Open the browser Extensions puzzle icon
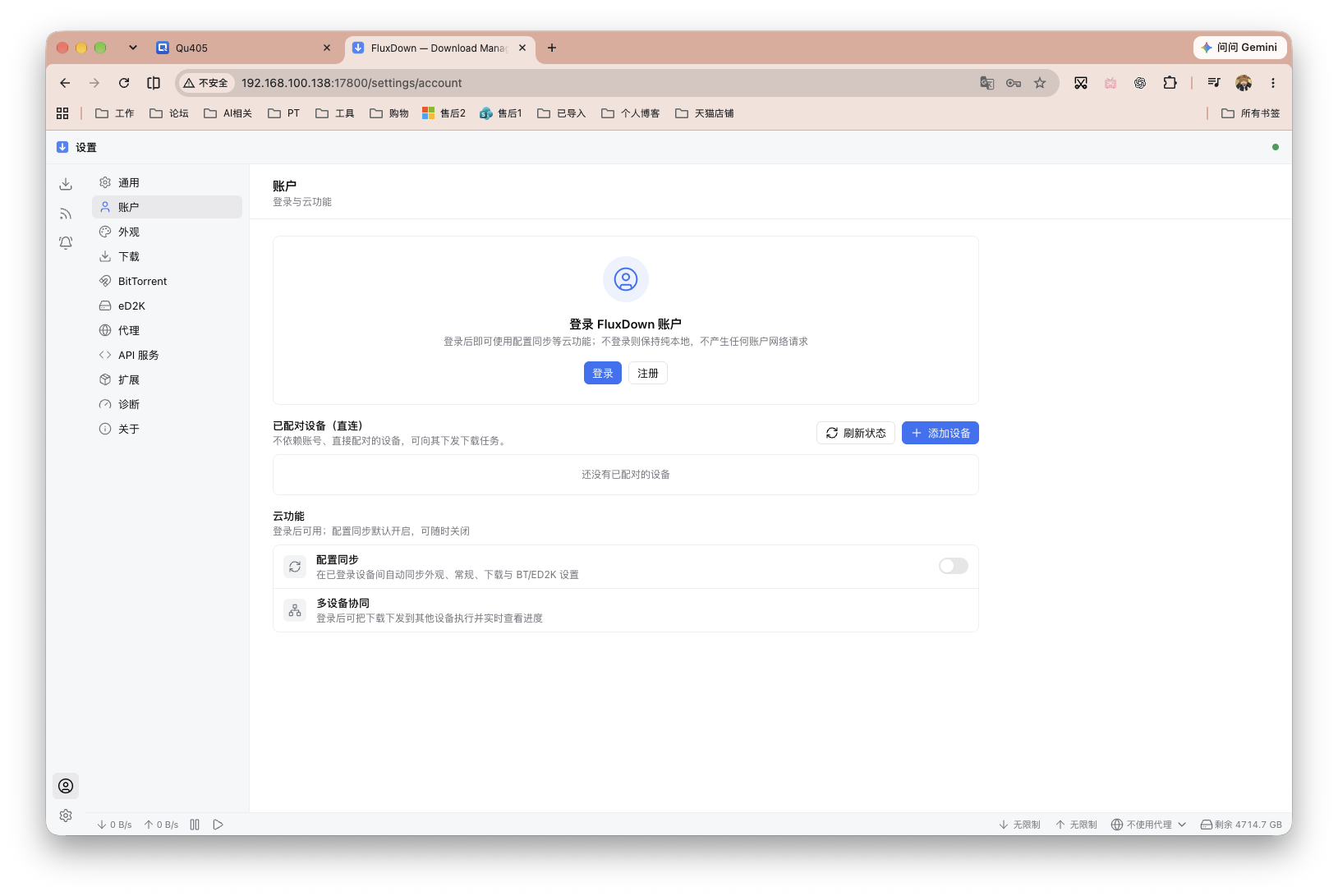Screen dimensions: 1338x896 [x=1170, y=83]
